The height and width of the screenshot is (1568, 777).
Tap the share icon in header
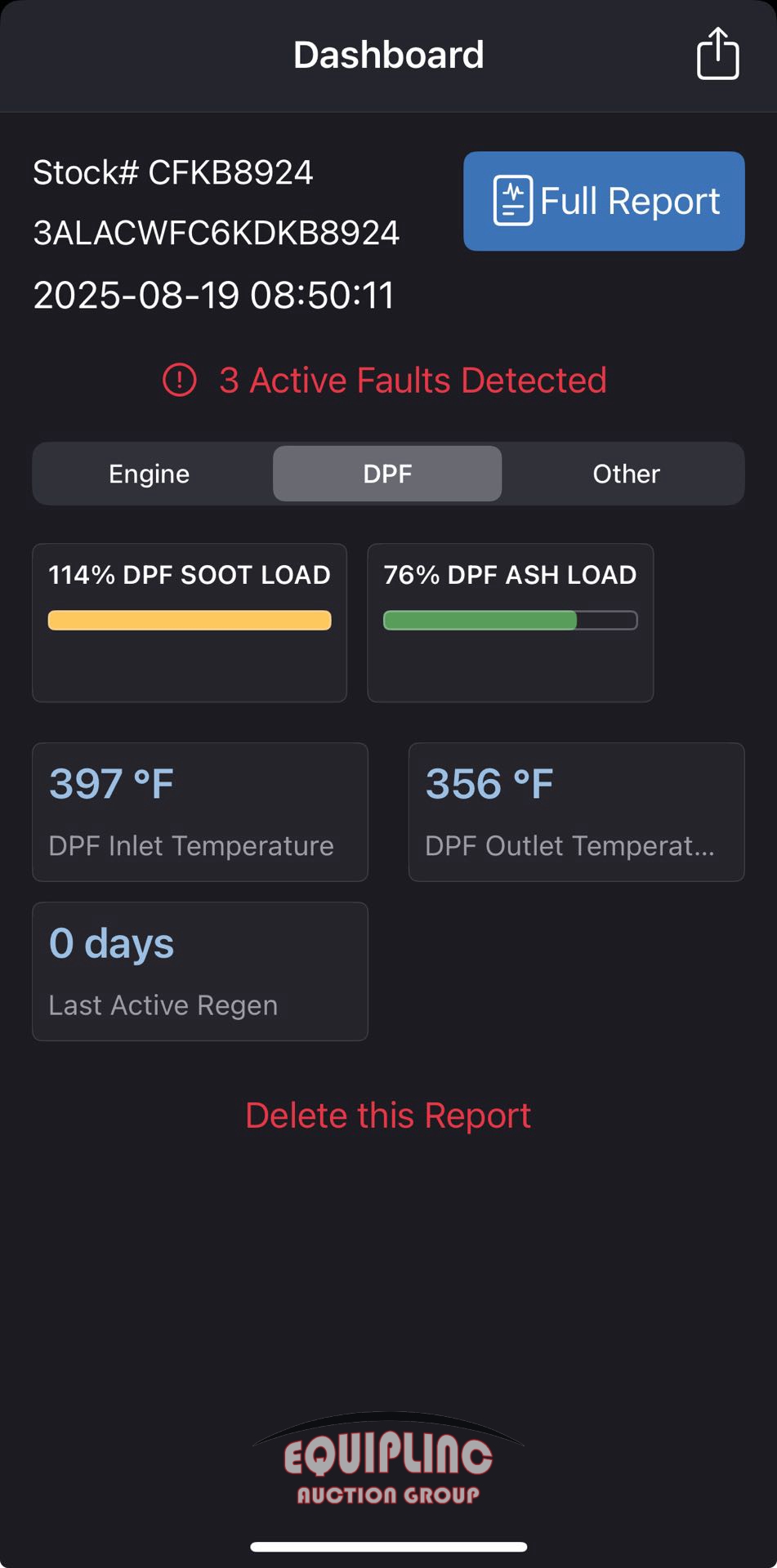pyautogui.click(x=717, y=54)
